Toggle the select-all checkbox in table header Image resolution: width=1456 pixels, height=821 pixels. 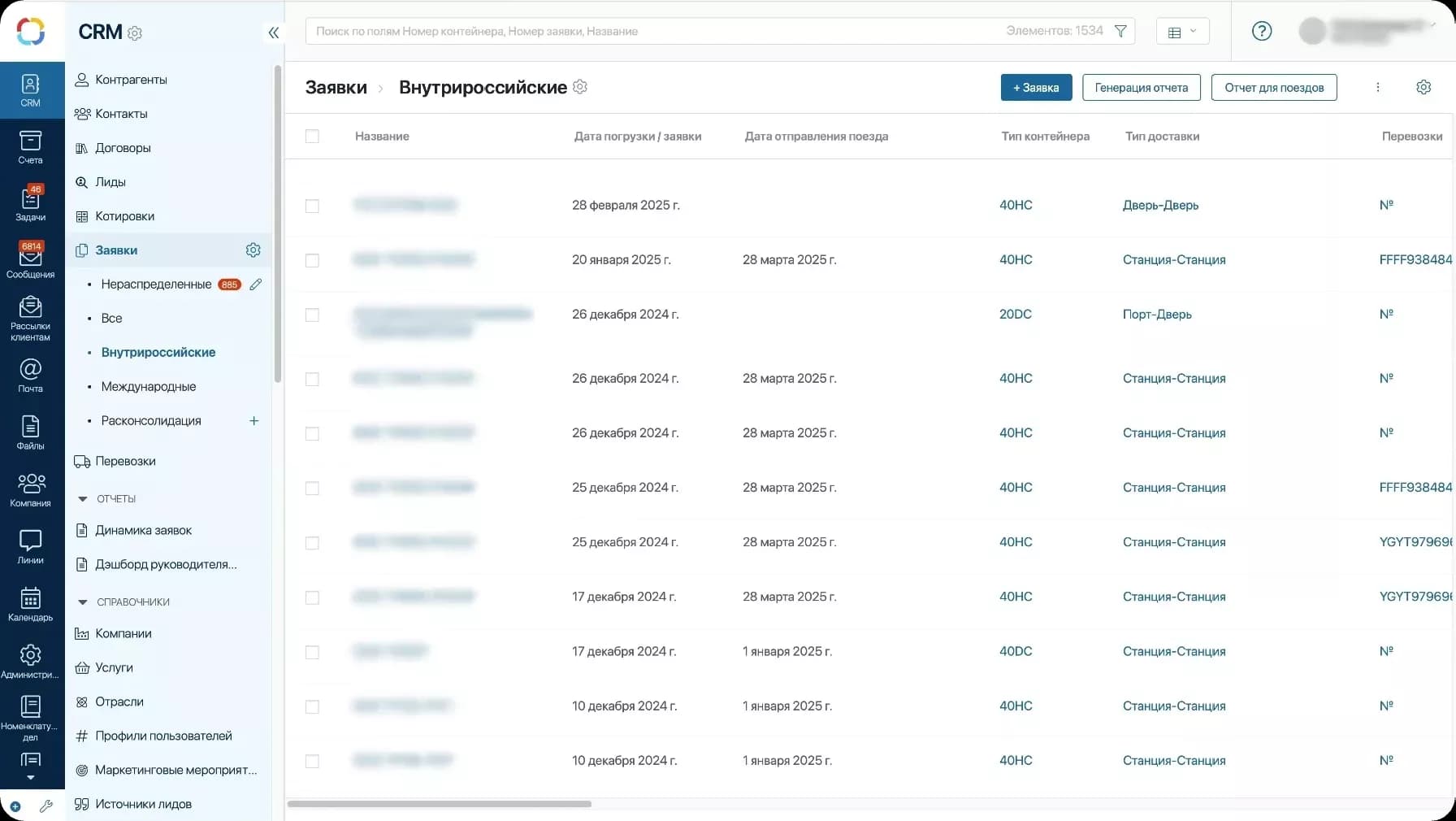312,137
